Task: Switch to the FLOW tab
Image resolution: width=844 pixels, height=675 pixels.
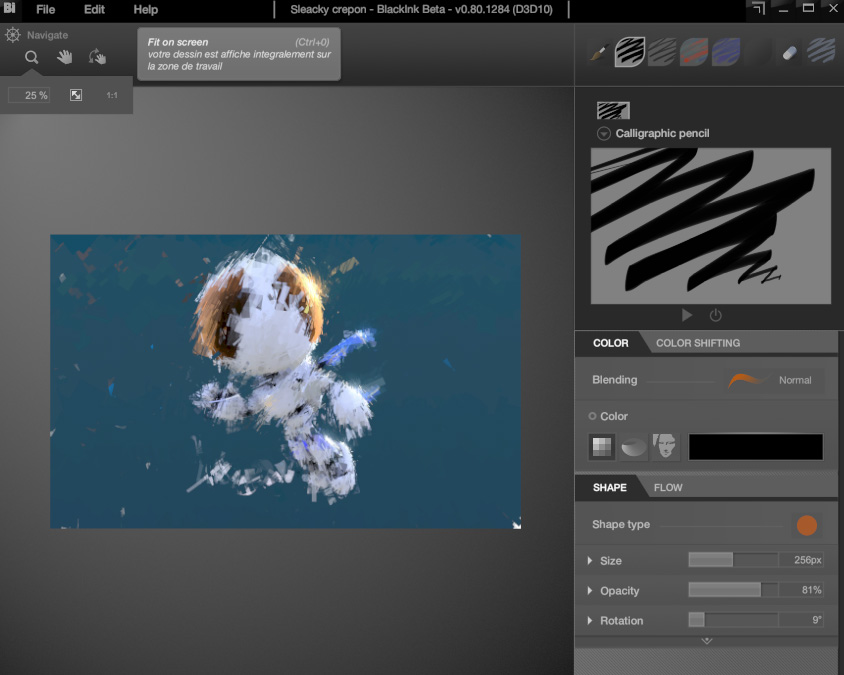Action: (x=668, y=488)
